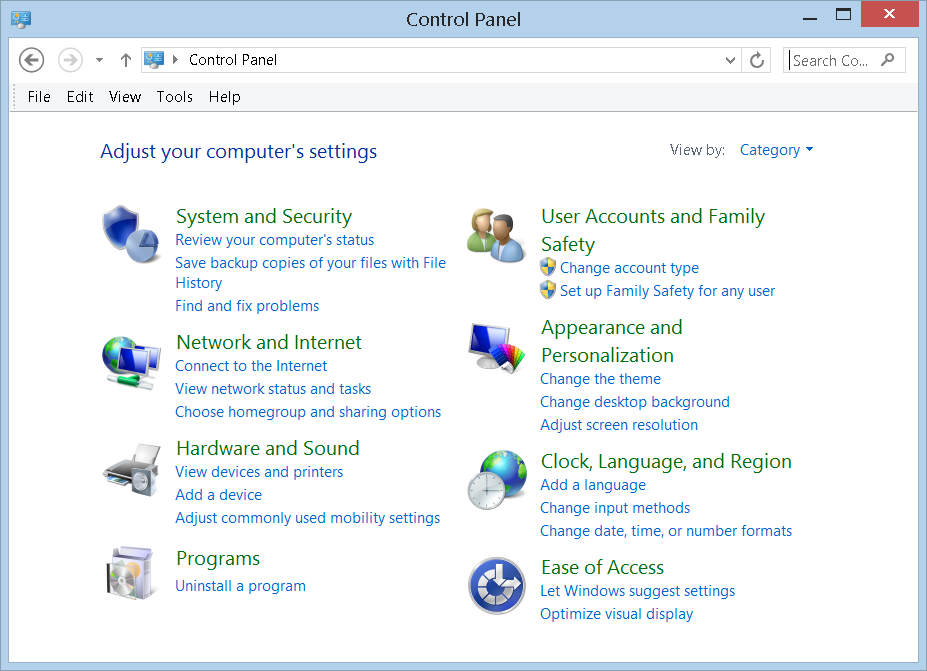Image resolution: width=927 pixels, height=671 pixels.
Task: Click Add a device
Action: 219,495
